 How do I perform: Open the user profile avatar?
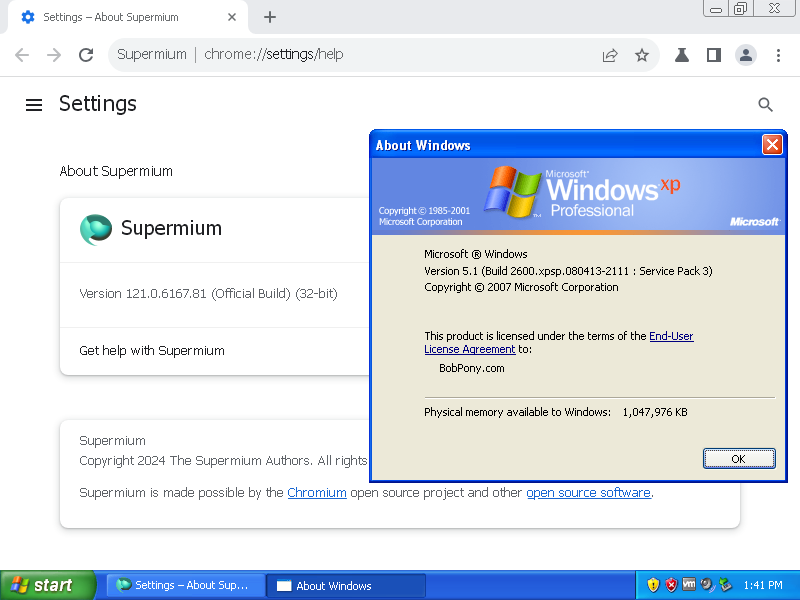(x=745, y=55)
